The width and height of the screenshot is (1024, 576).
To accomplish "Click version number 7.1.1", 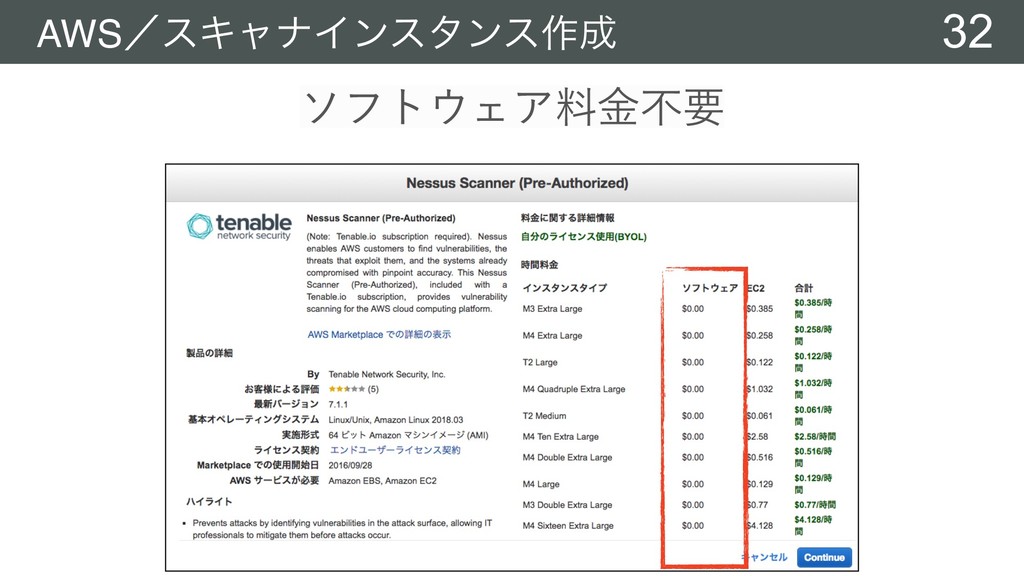I will pyautogui.click(x=338, y=405).
